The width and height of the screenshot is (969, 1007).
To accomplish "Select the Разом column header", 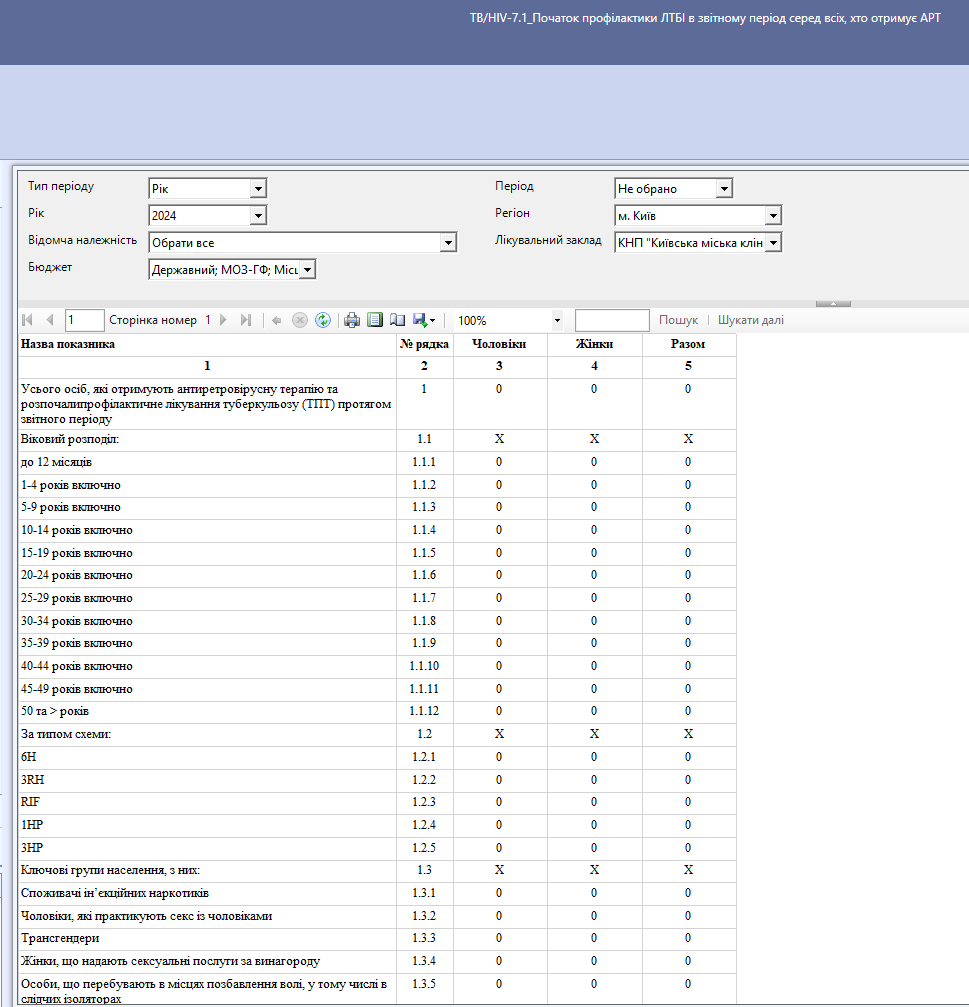I will (688, 344).
